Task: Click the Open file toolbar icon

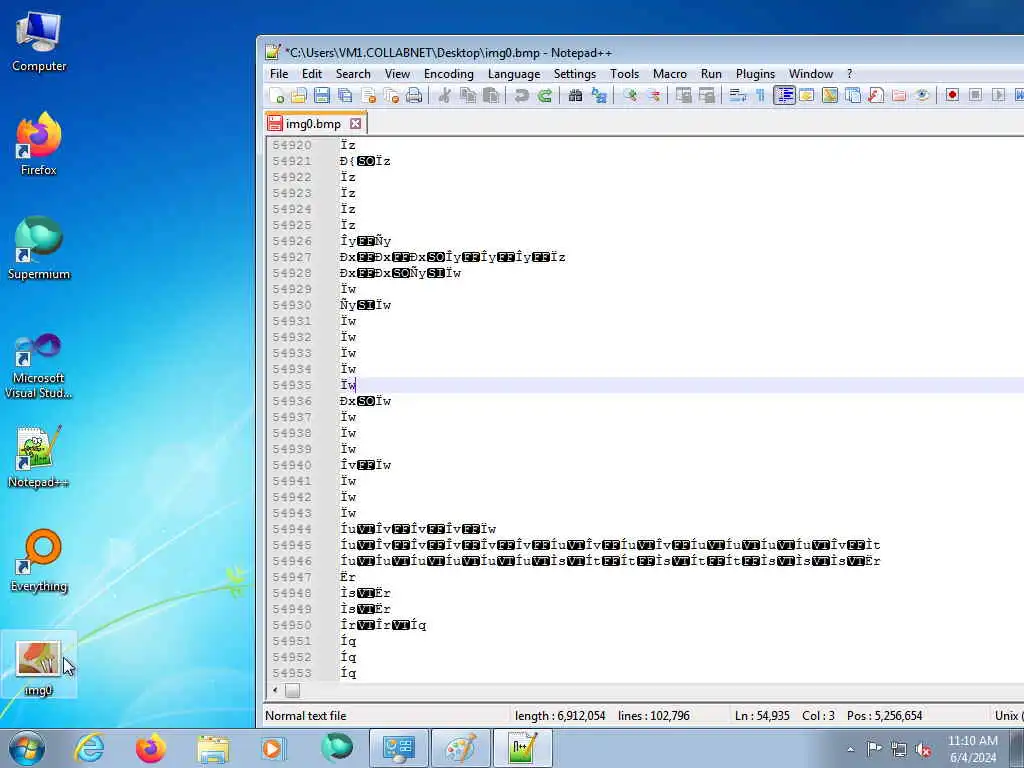Action: 298,96
